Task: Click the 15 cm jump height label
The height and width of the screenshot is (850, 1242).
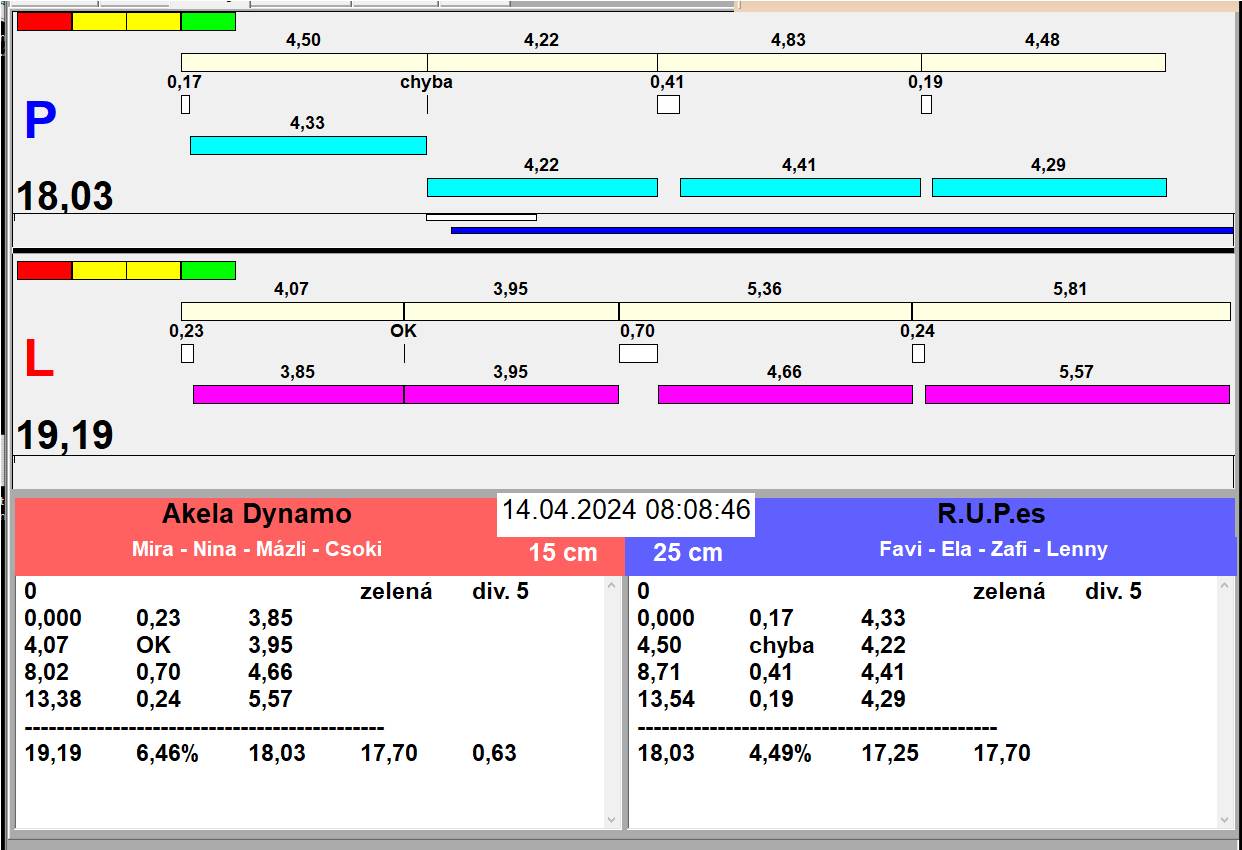Action: click(x=562, y=553)
